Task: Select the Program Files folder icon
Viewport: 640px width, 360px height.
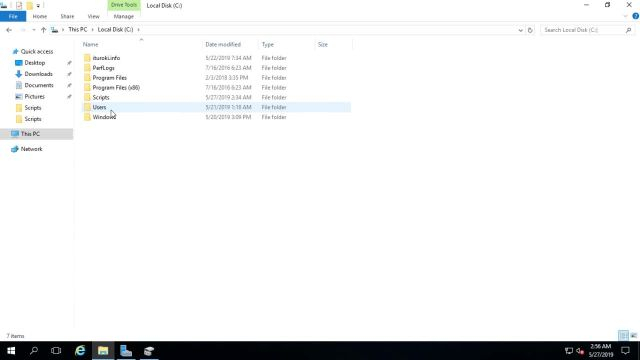Action: pos(87,78)
